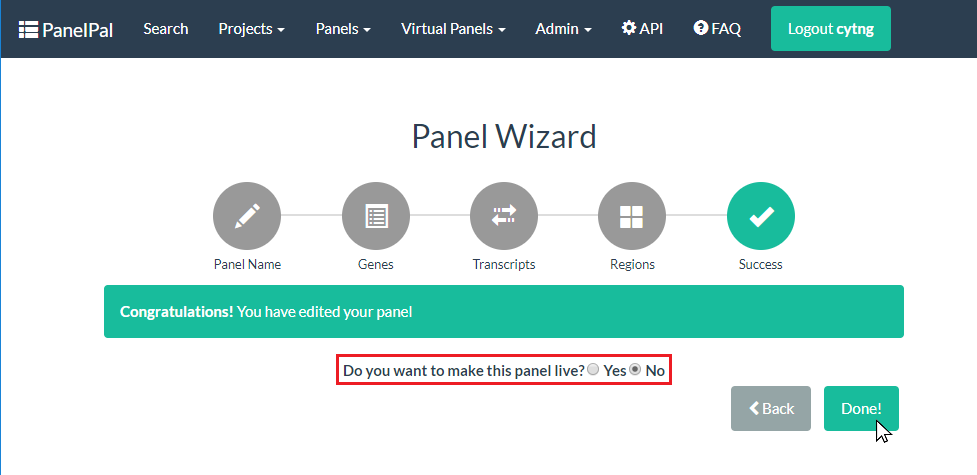
Task: Click the Success step label
Action: (x=761, y=264)
